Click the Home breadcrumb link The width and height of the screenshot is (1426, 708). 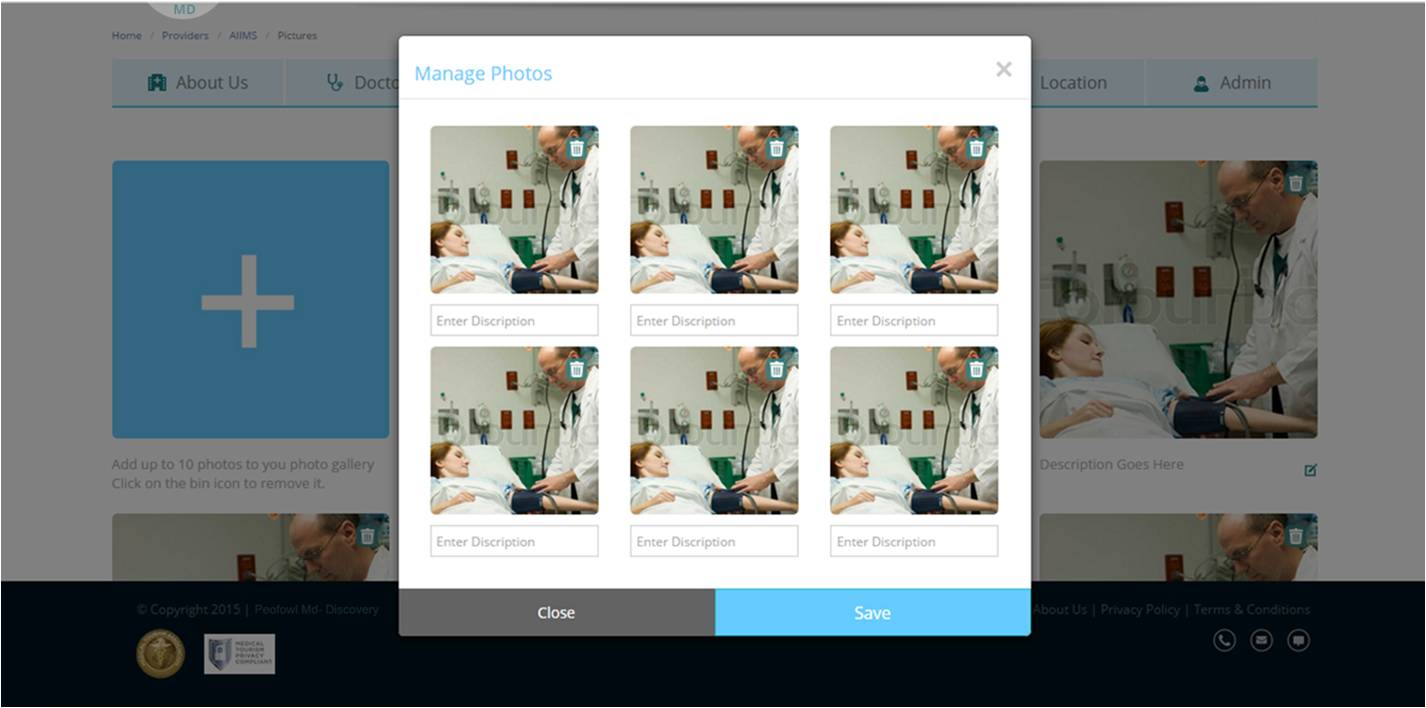point(127,35)
